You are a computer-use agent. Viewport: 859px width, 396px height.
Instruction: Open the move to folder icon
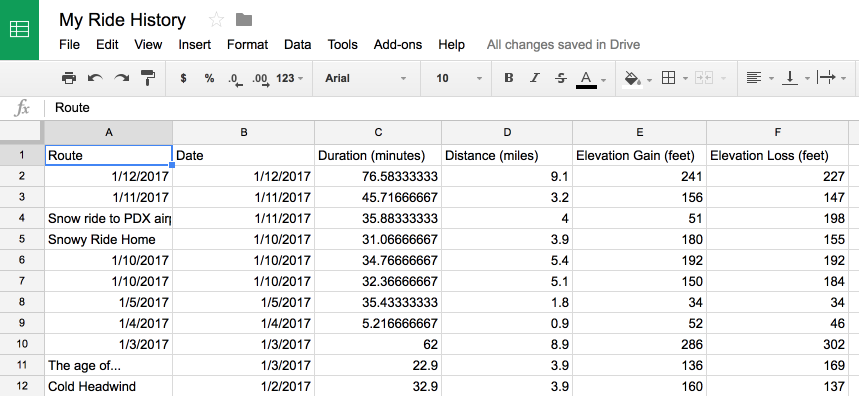click(x=244, y=20)
